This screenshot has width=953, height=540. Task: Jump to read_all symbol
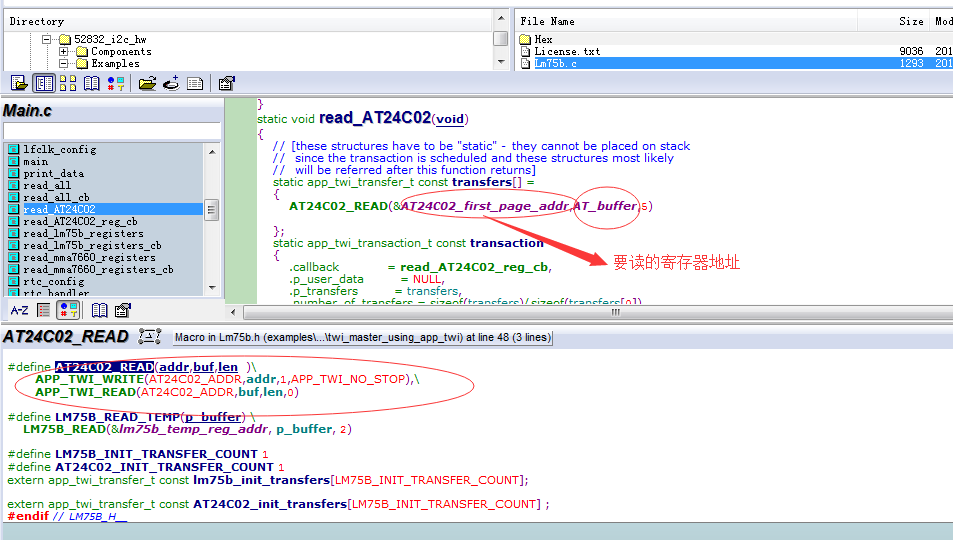(x=47, y=185)
